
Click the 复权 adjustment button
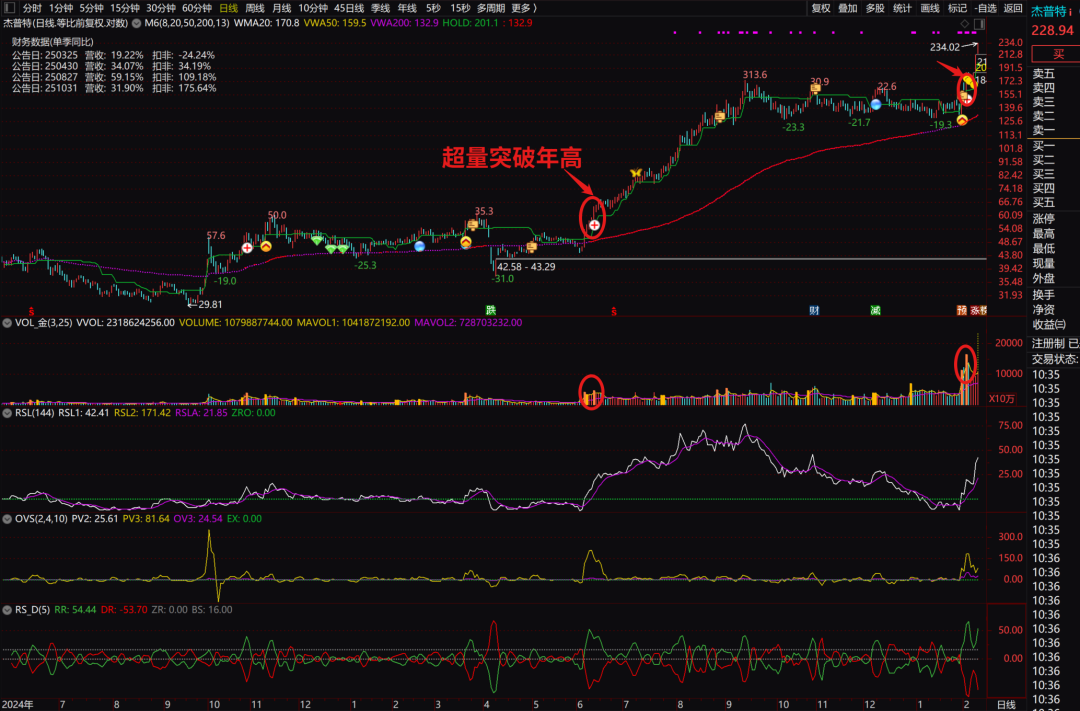[821, 8]
